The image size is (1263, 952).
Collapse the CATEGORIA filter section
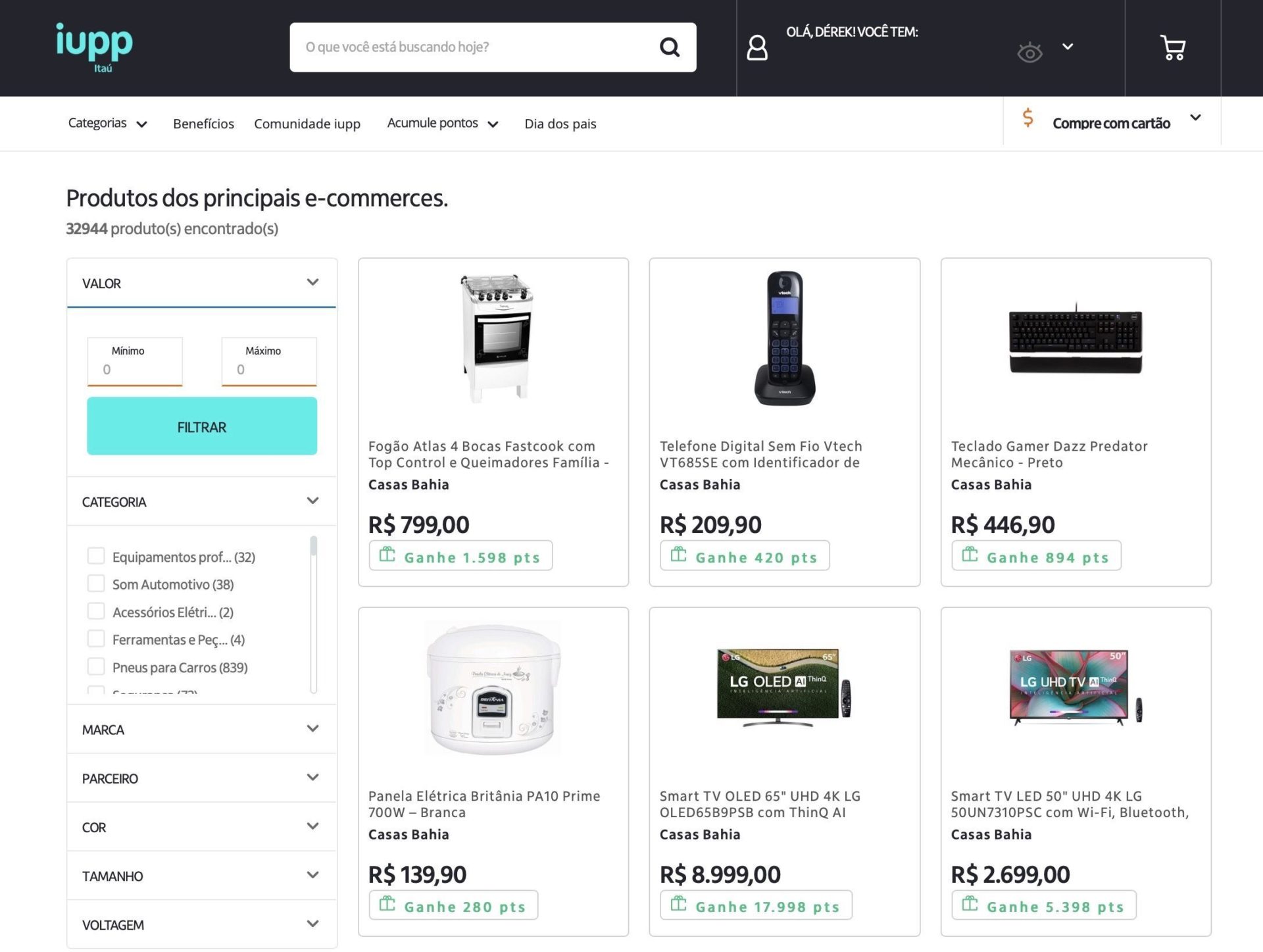(201, 501)
